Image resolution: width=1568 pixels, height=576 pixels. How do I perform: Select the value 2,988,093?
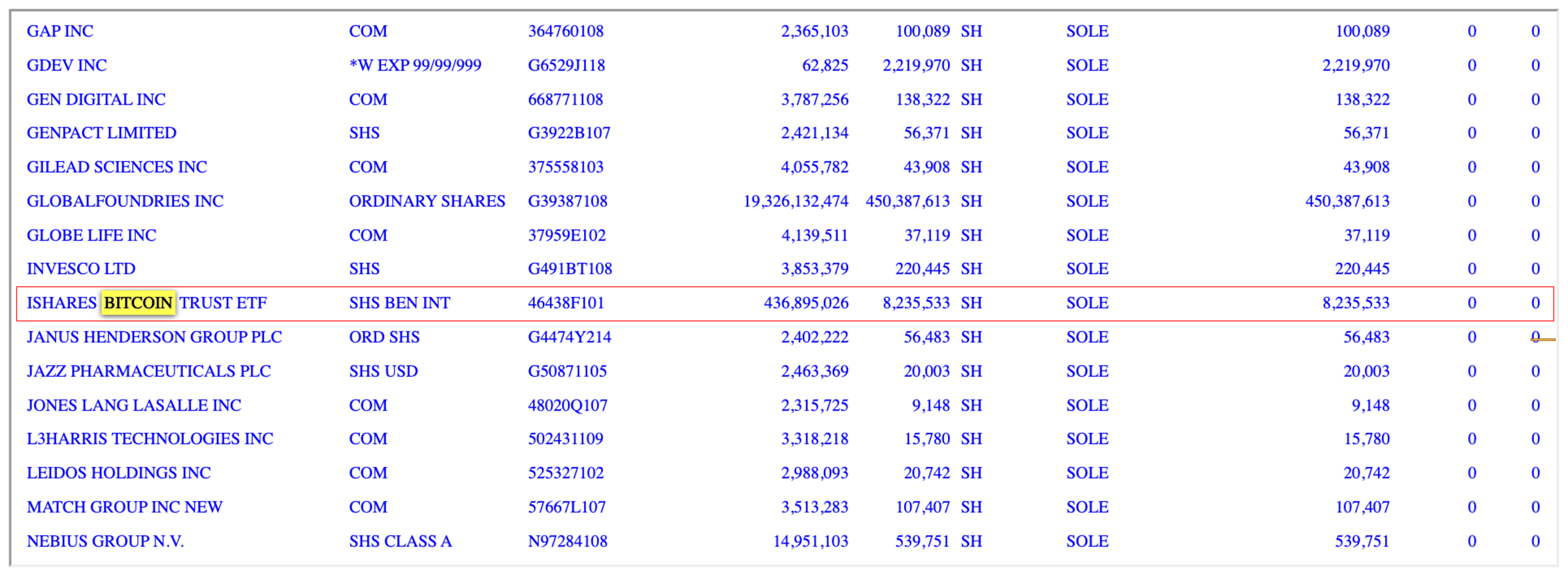(815, 473)
